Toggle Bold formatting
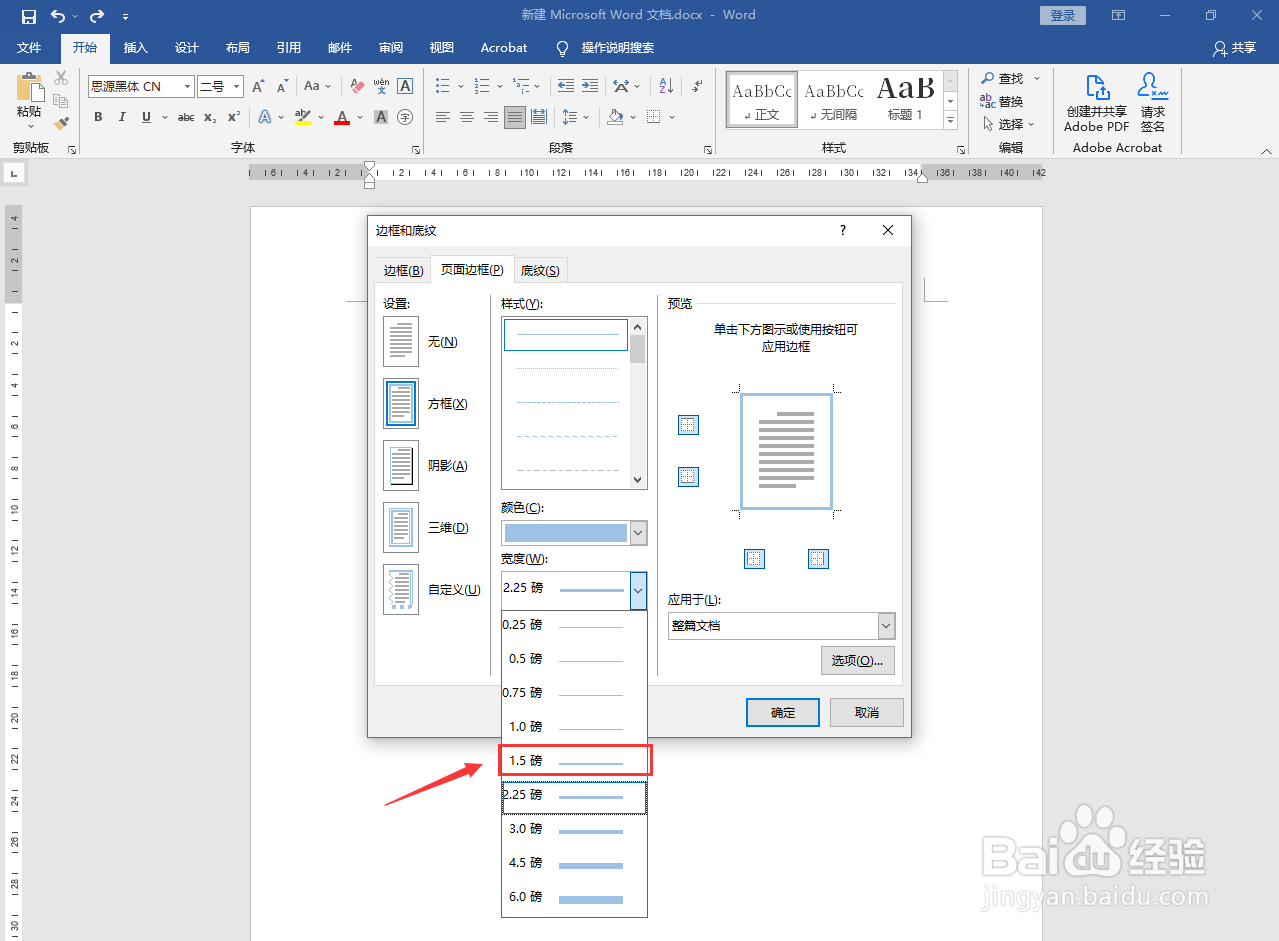This screenshot has width=1279, height=941. [98, 117]
